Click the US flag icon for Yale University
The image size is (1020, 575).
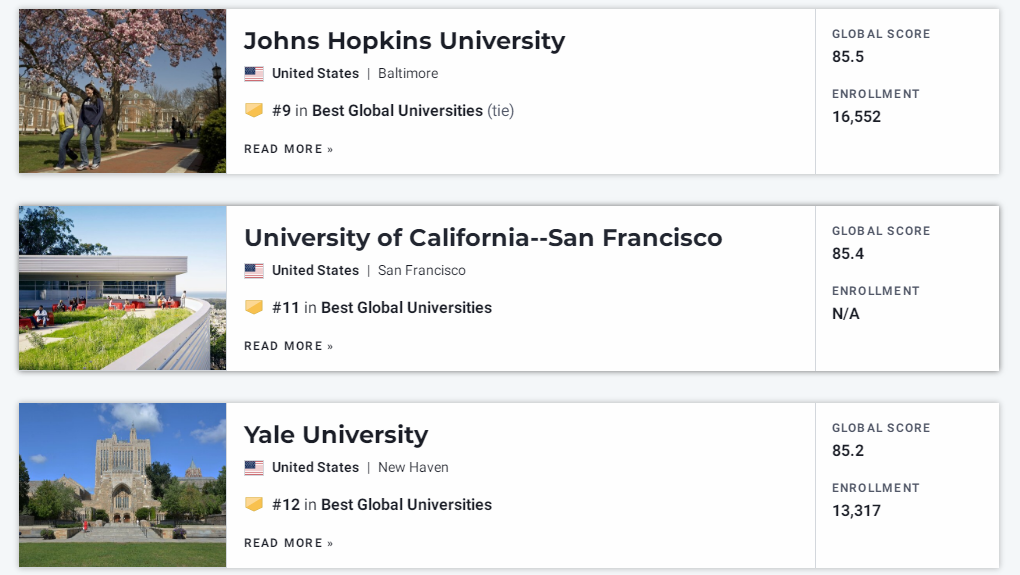254,468
